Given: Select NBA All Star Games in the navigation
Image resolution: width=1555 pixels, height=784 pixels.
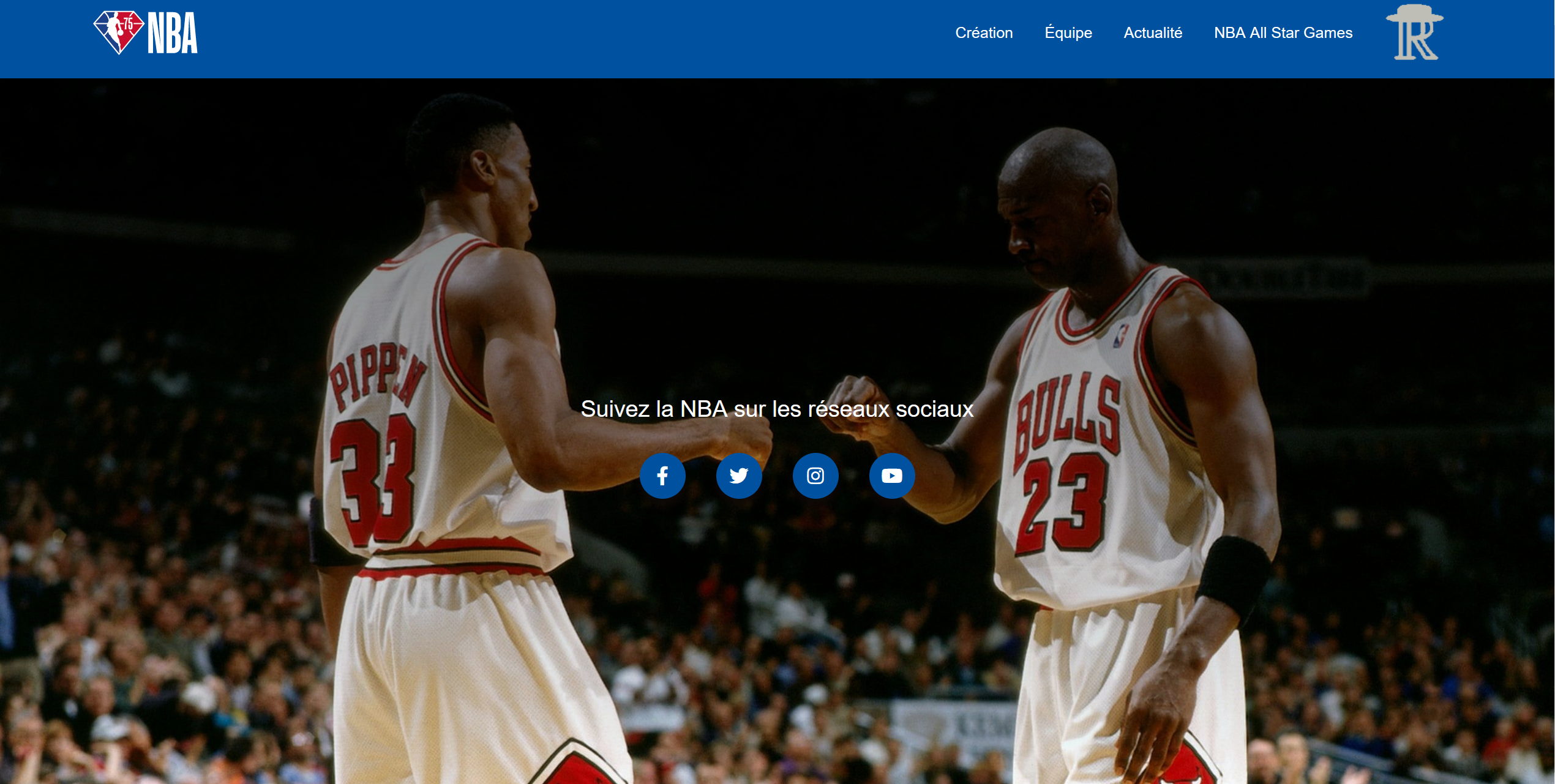Looking at the screenshot, I should click(x=1283, y=33).
